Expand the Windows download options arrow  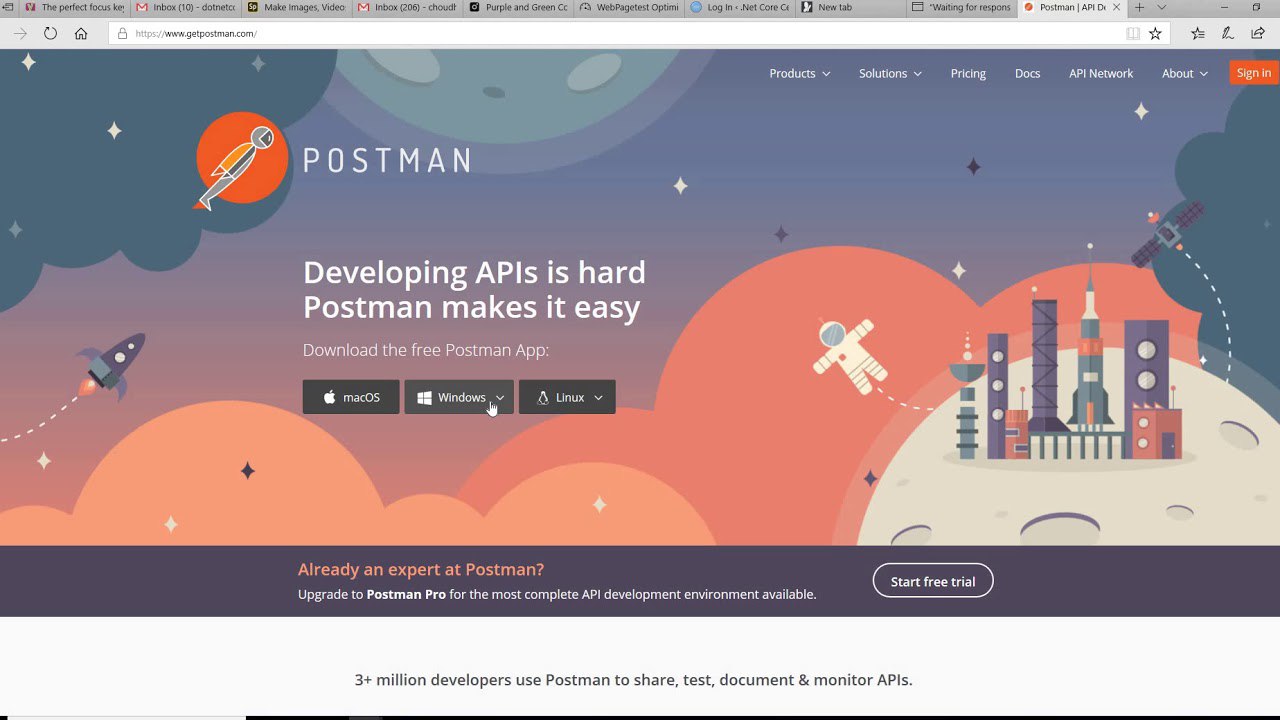tap(500, 398)
